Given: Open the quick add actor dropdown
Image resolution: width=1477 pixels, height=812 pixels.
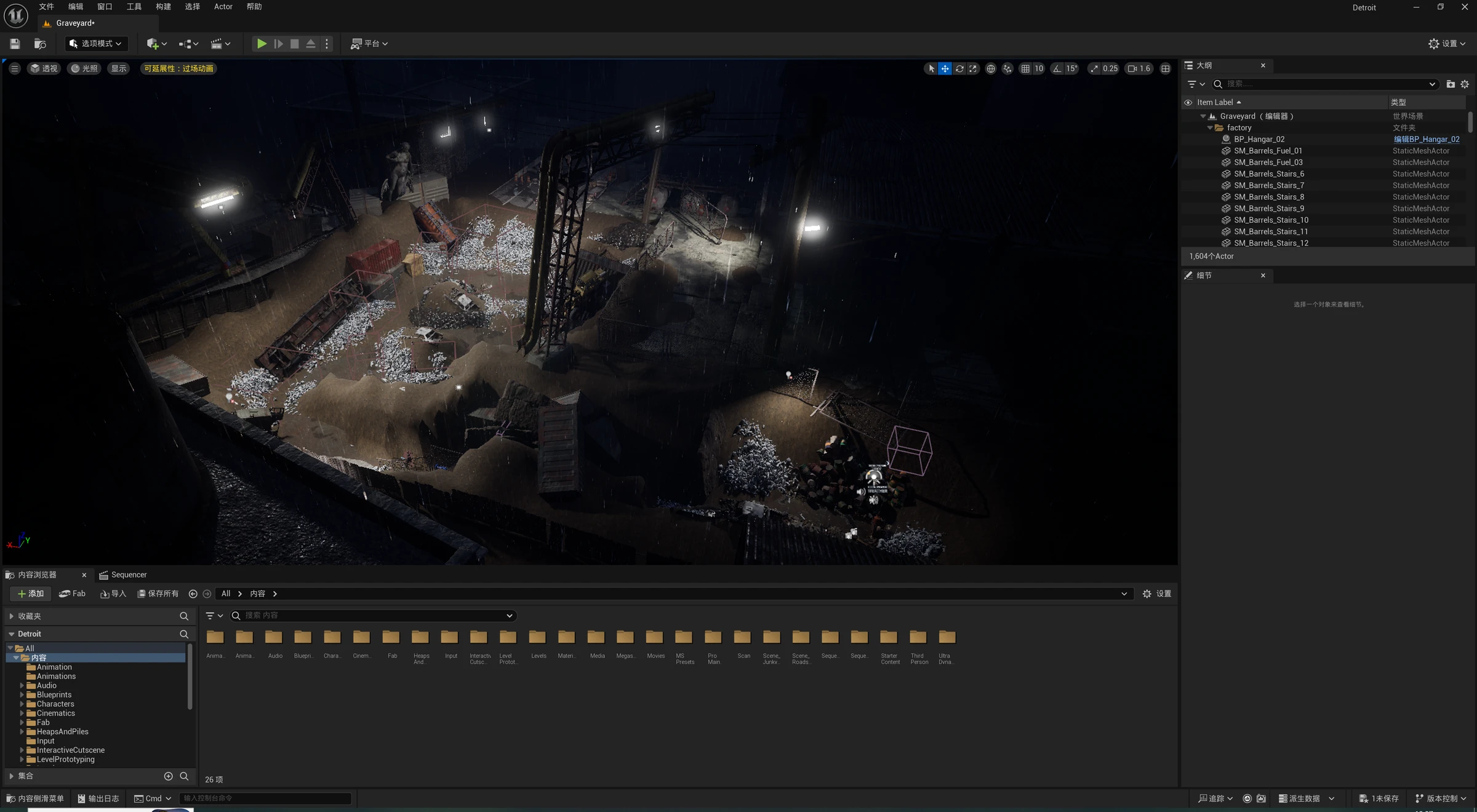Looking at the screenshot, I should tap(156, 44).
